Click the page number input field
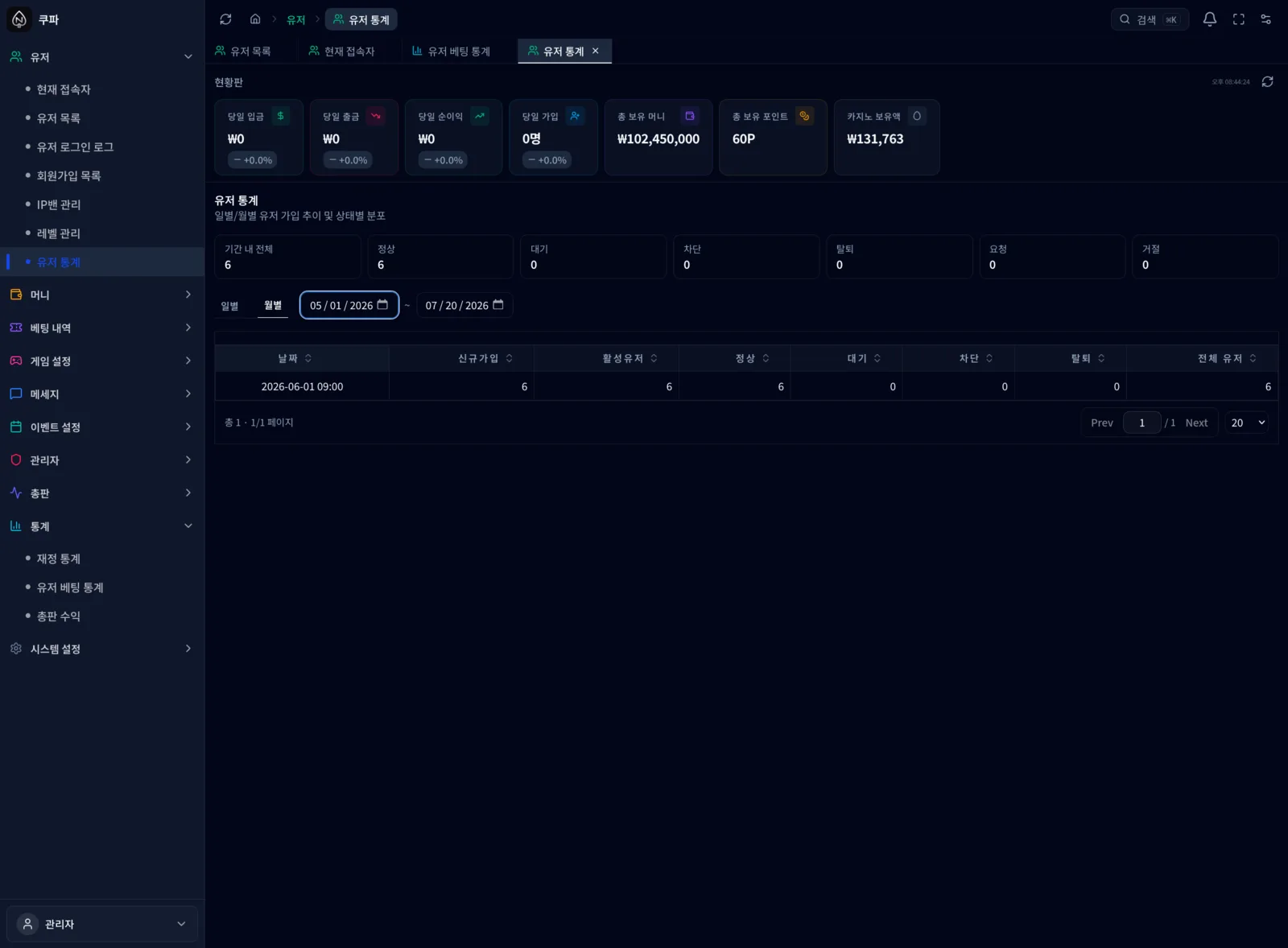The height and width of the screenshot is (948, 1288). click(1141, 422)
